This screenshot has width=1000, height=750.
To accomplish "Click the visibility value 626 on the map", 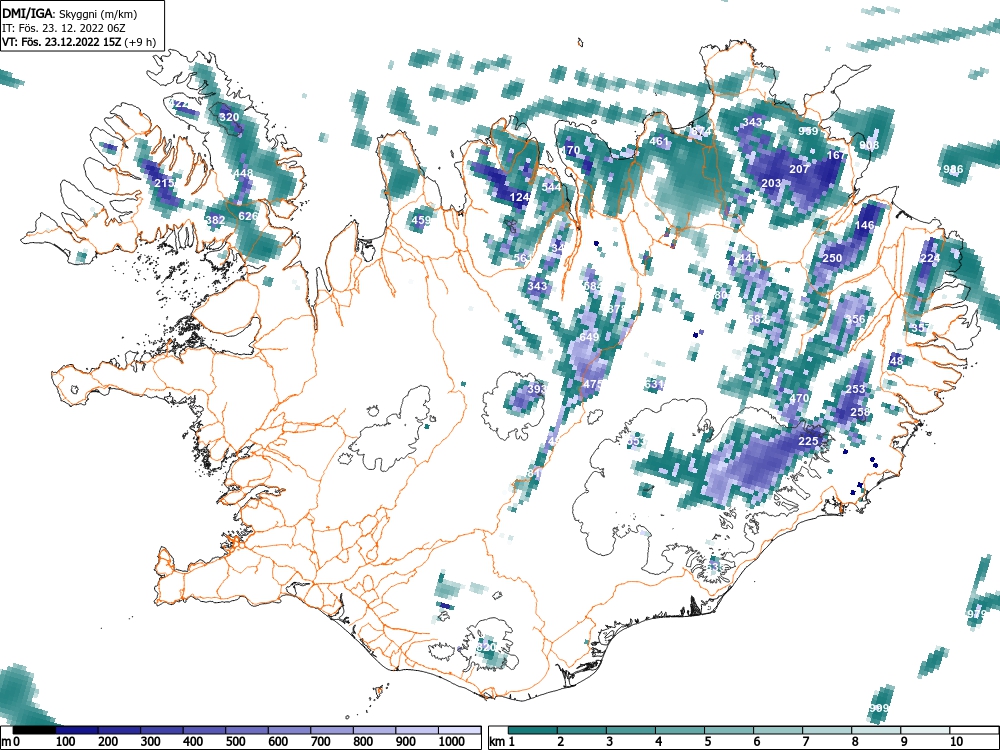I will pyautogui.click(x=248, y=216).
